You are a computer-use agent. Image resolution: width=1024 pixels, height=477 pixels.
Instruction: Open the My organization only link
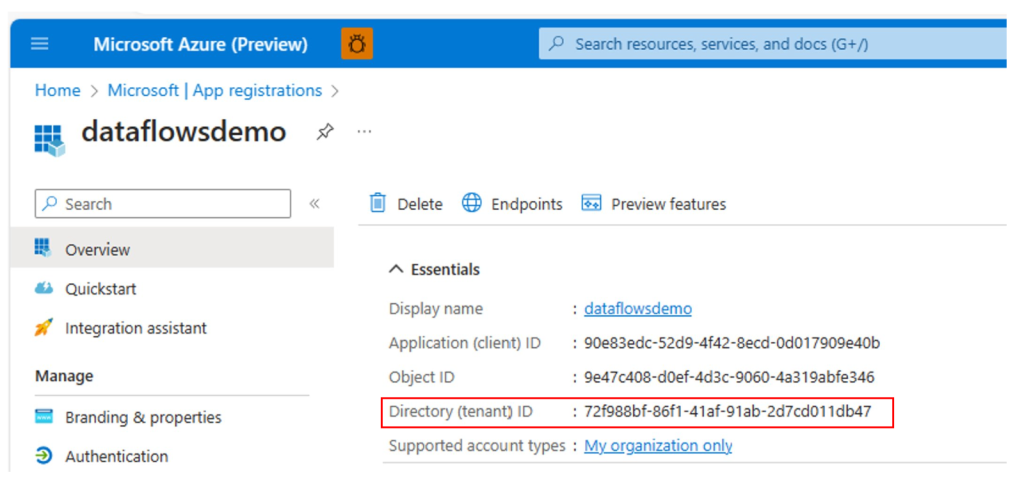[658, 446]
